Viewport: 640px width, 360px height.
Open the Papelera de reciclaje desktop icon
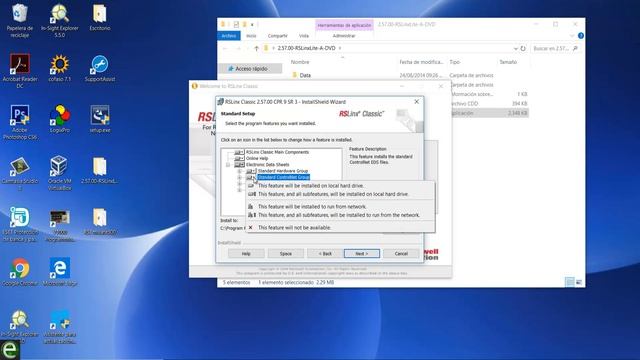pyautogui.click(x=20, y=20)
